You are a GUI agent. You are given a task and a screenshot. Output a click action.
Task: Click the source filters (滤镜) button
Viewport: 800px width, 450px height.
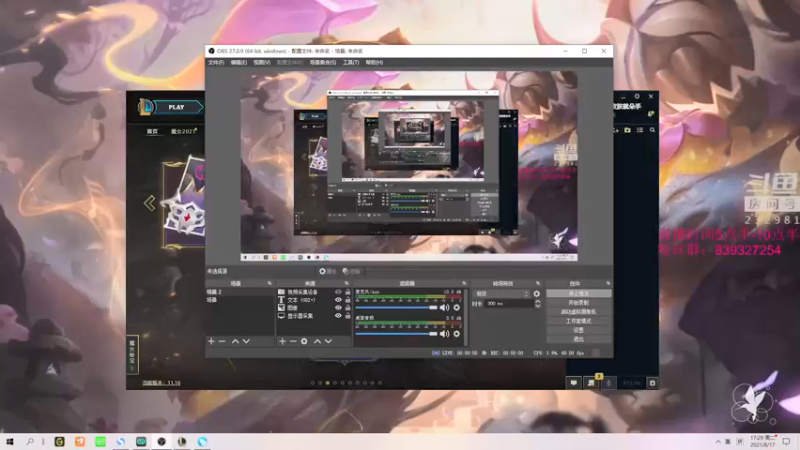coord(351,271)
